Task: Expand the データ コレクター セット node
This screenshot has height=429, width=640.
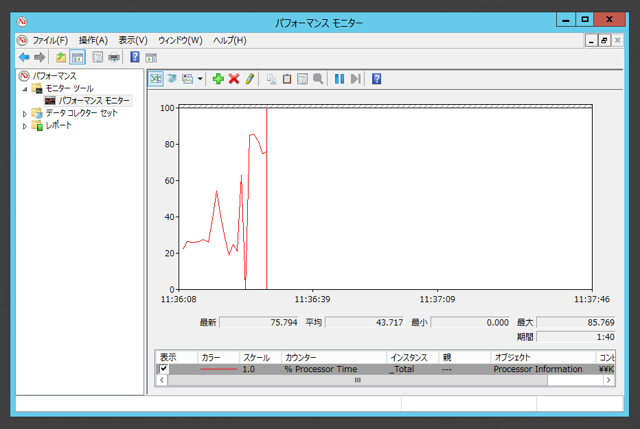Action: tap(24, 114)
